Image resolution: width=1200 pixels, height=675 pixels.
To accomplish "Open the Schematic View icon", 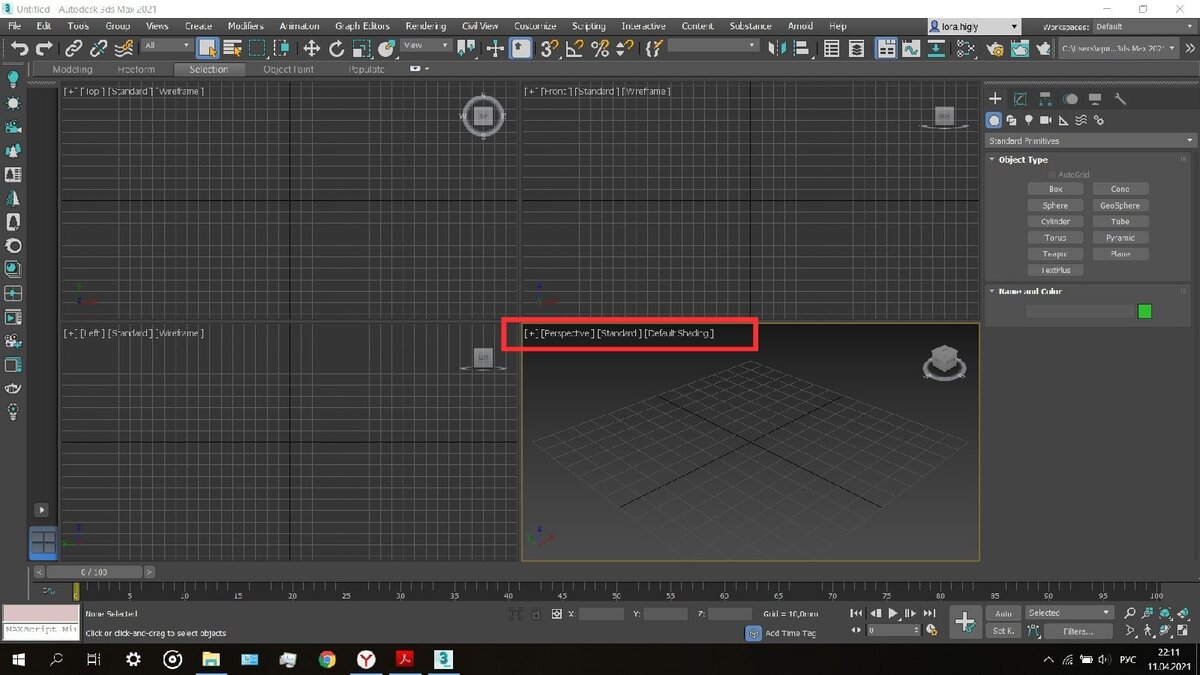I will [936, 47].
